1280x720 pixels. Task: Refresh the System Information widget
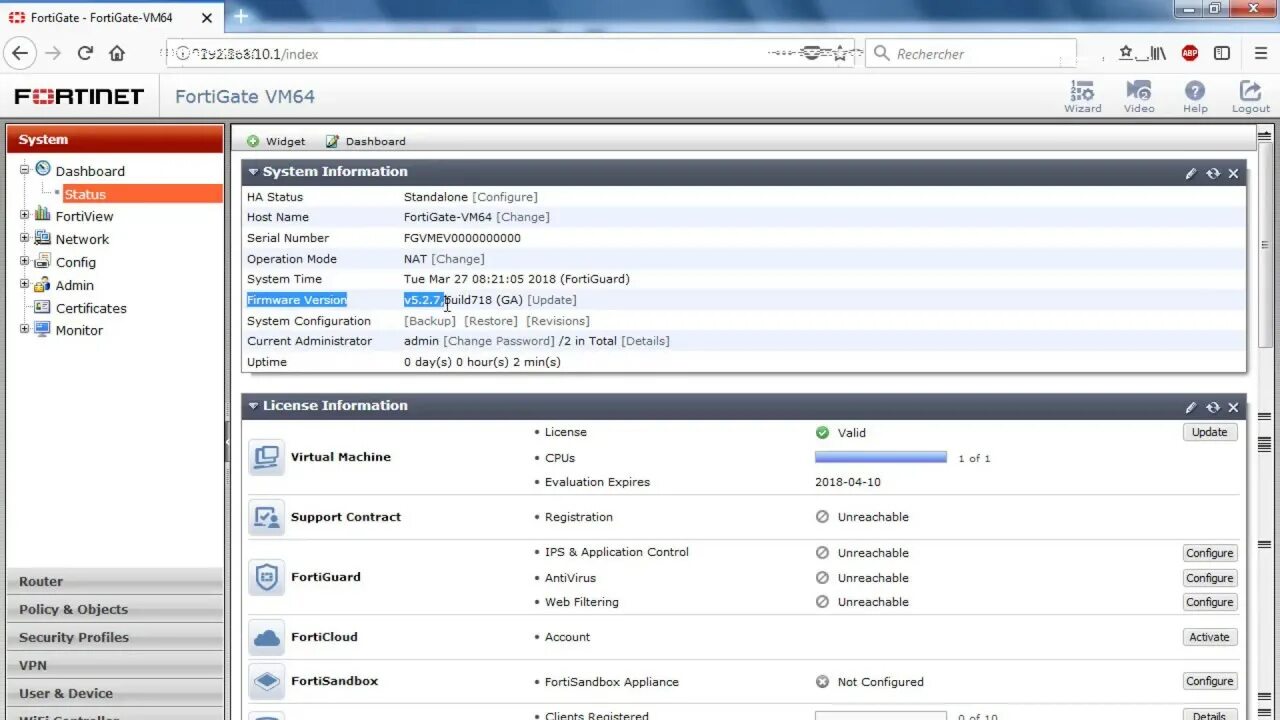point(1213,173)
